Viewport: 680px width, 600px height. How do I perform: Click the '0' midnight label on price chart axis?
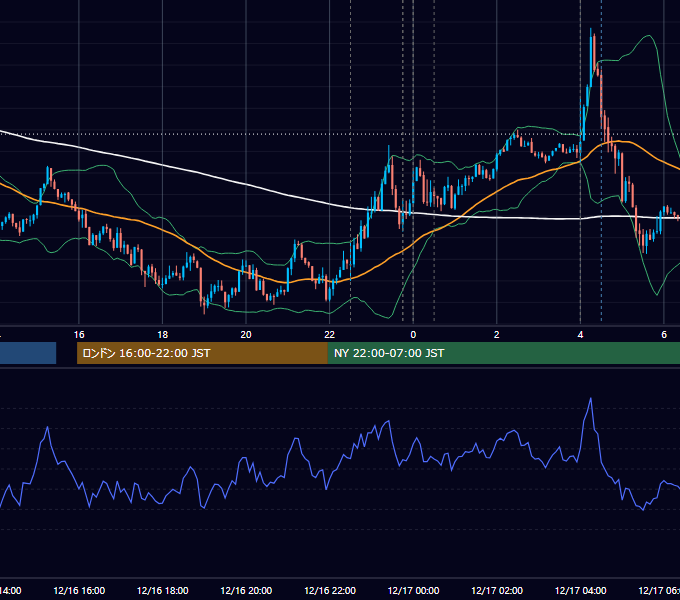(x=413, y=335)
